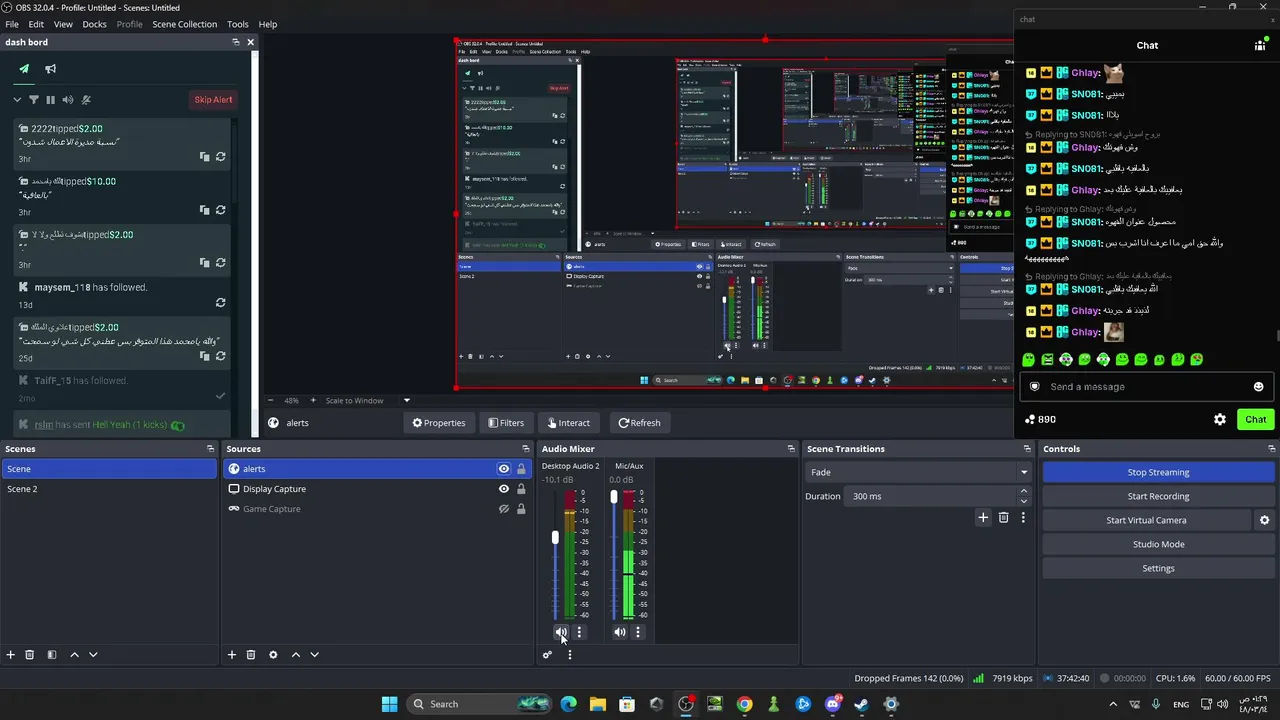Hide the Display Capture source
This screenshot has width=1280, height=720.
(504, 489)
